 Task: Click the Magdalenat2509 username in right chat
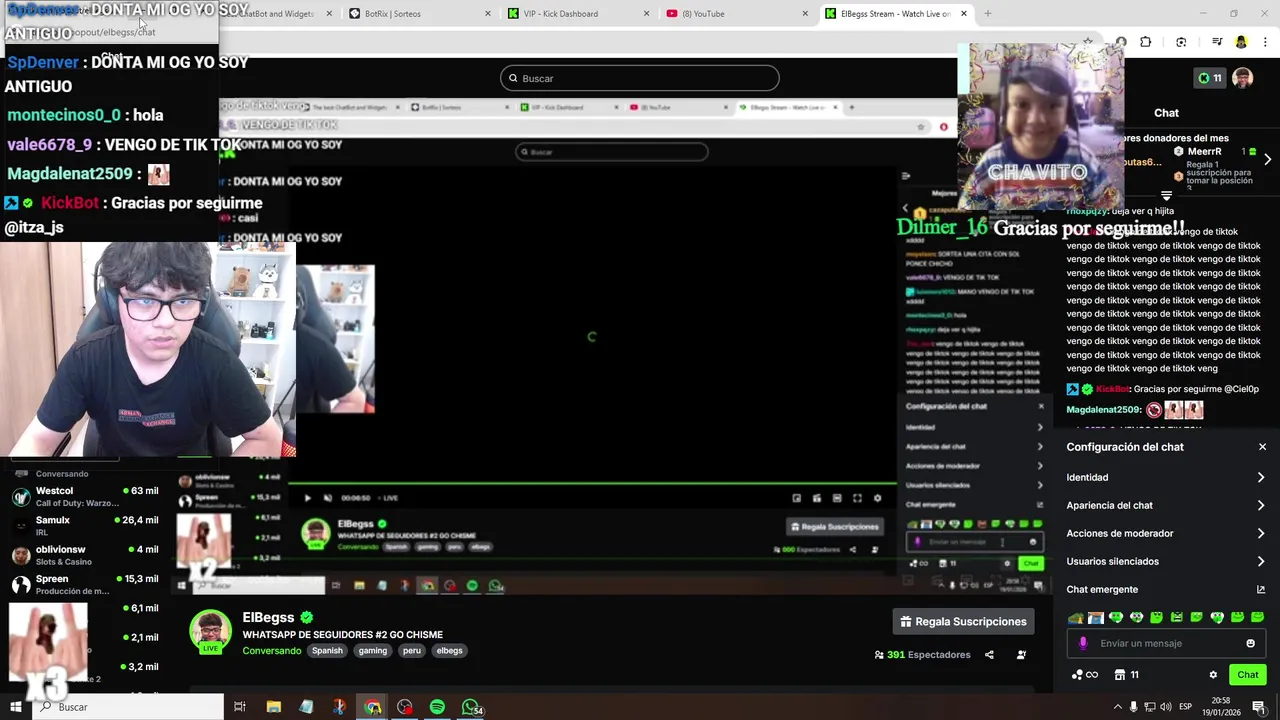pos(1103,410)
